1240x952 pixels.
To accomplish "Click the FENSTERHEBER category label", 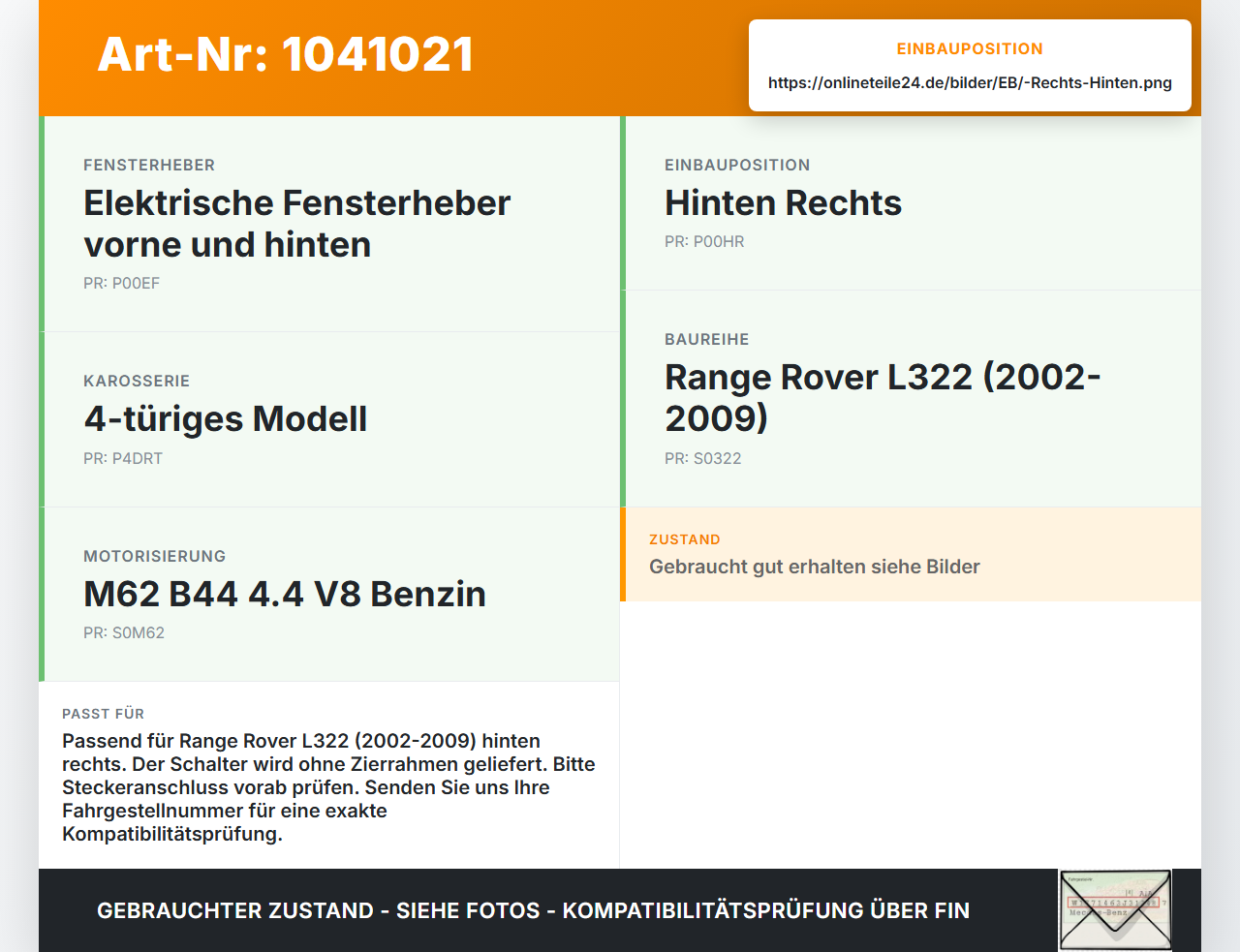I will [x=149, y=166].
